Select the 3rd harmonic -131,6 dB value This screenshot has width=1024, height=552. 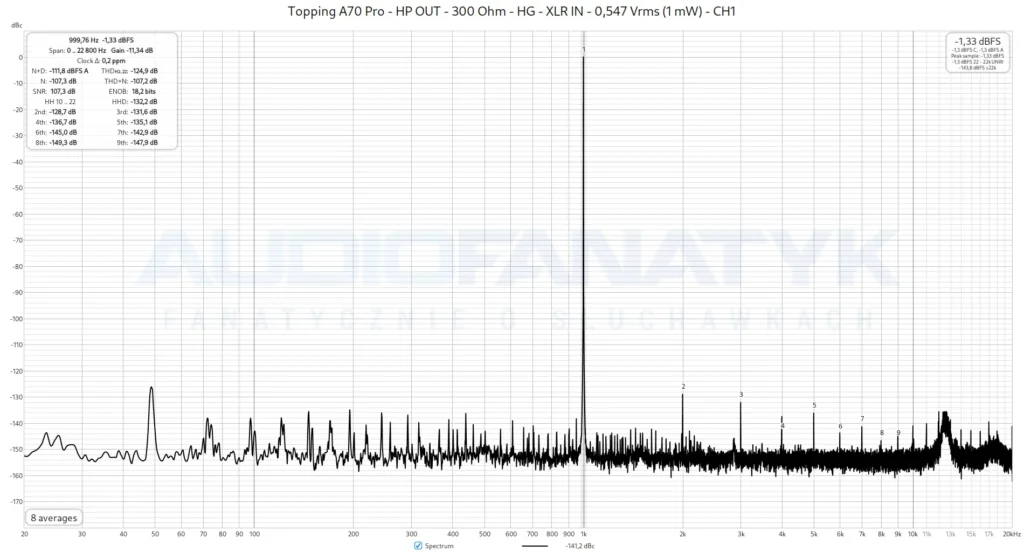pos(144,112)
